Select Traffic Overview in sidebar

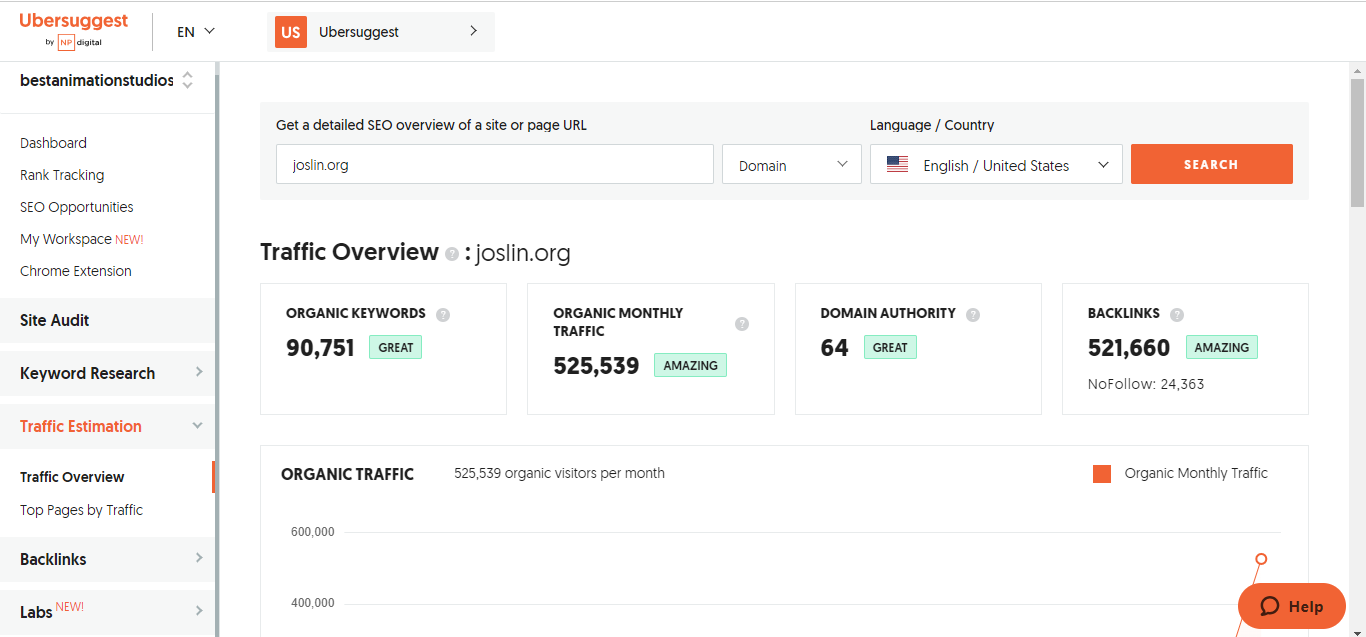(x=72, y=477)
